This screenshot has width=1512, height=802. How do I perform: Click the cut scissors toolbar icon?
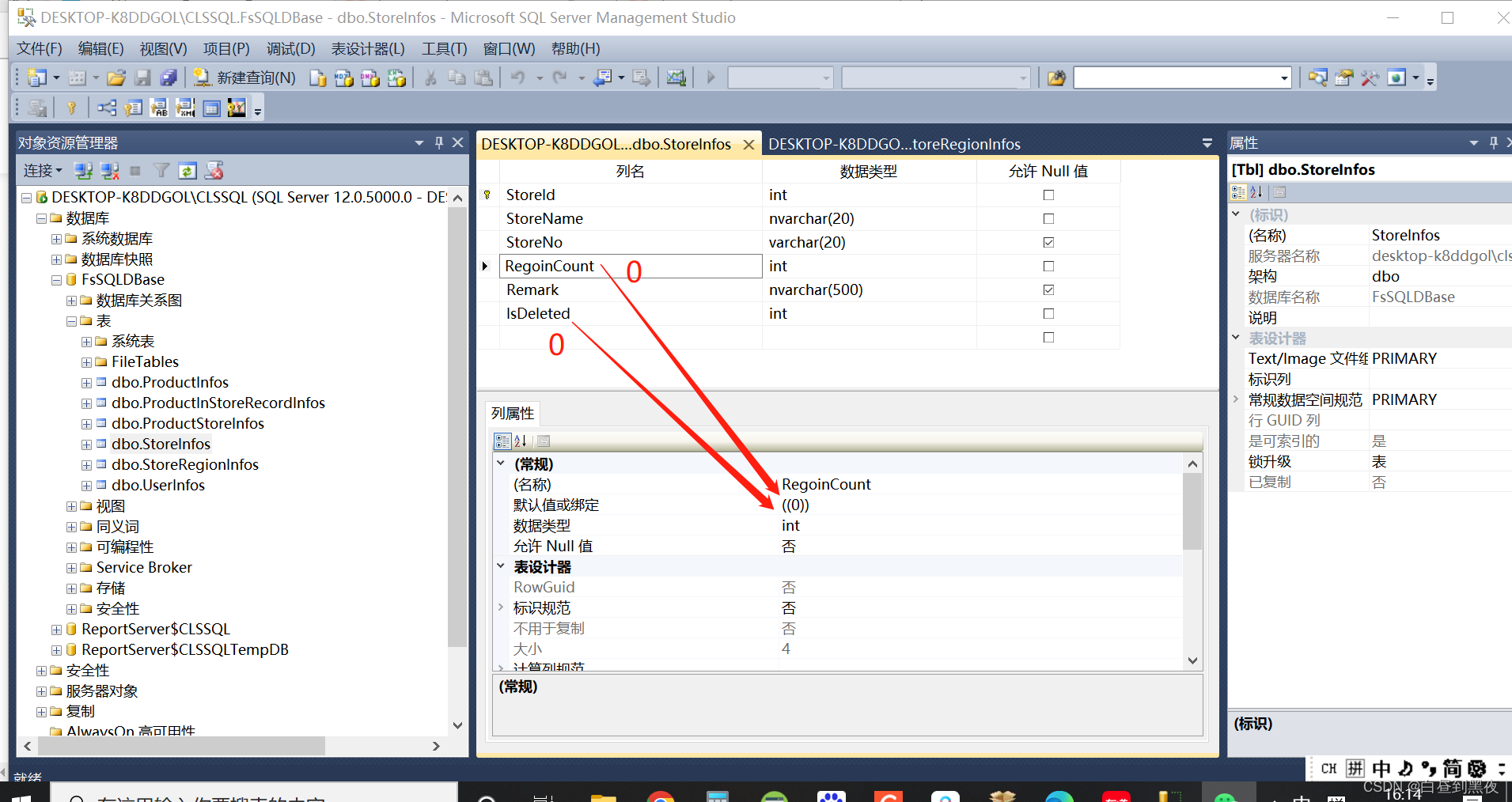430,78
